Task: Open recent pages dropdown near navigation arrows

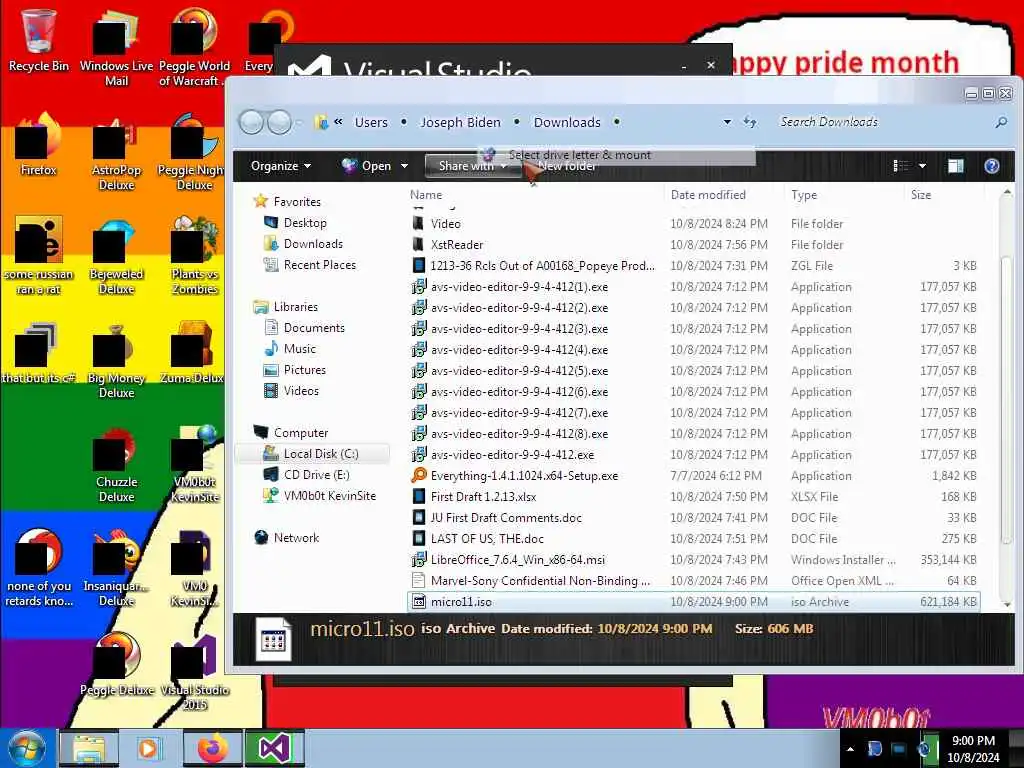Action: [x=299, y=122]
